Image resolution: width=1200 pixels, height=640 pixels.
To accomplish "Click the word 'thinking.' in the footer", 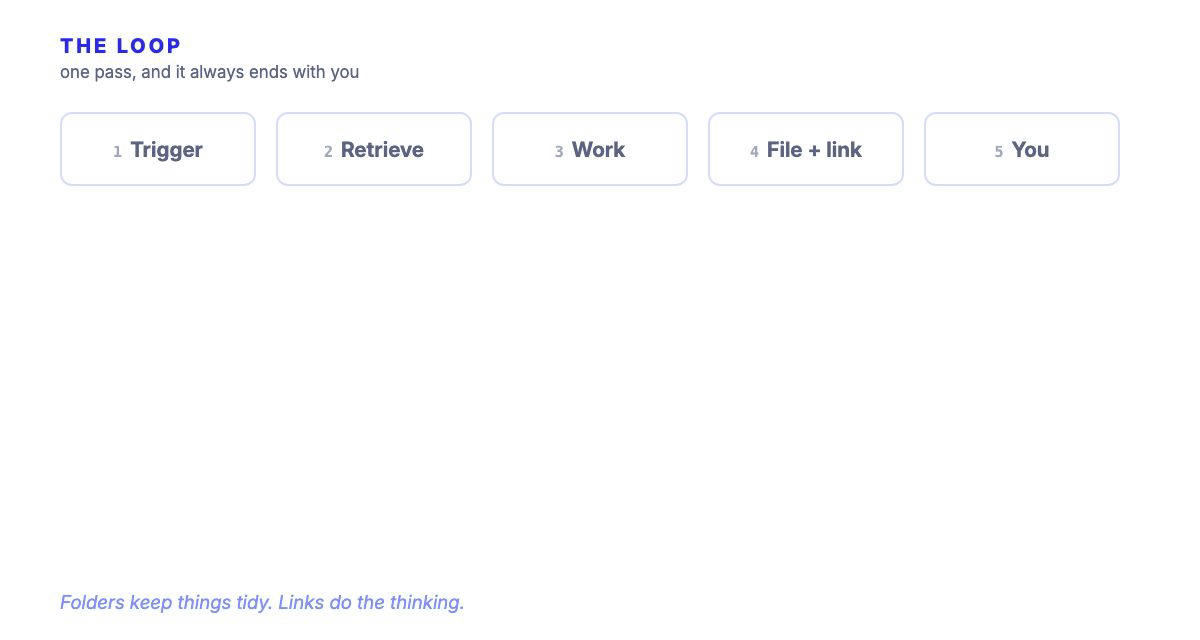I will click(427, 602).
